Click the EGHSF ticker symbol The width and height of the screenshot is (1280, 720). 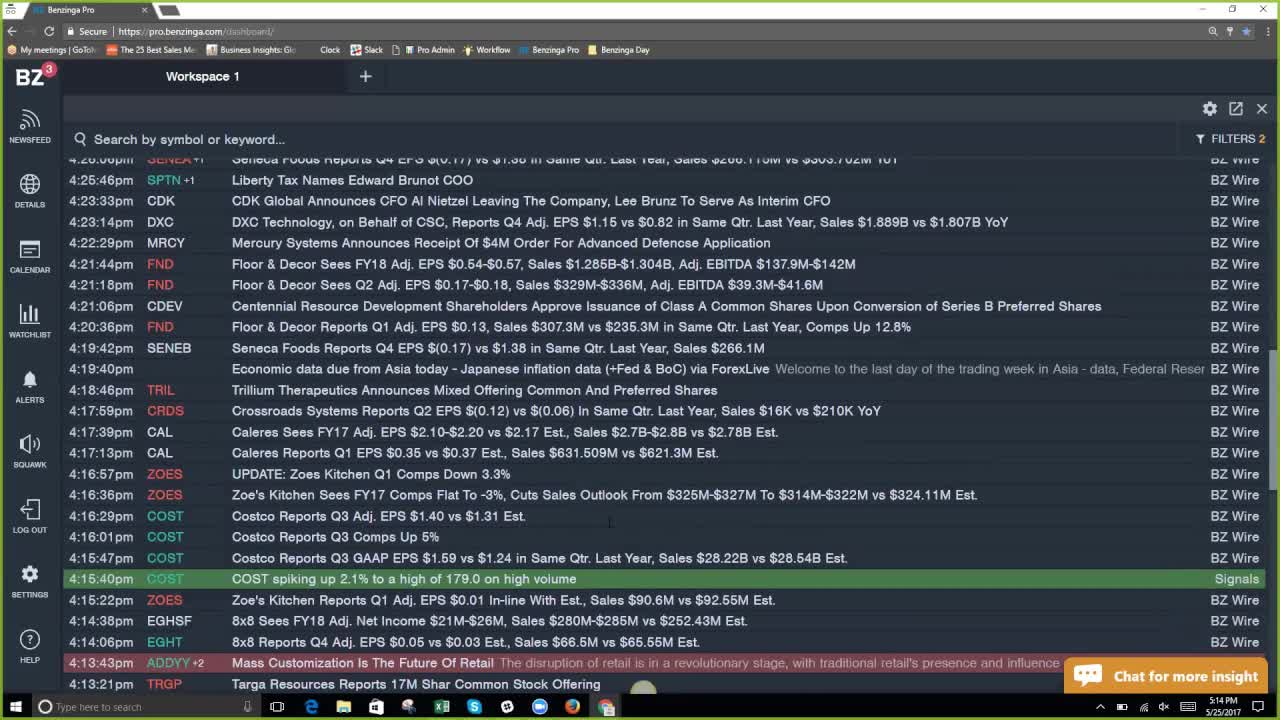(169, 621)
